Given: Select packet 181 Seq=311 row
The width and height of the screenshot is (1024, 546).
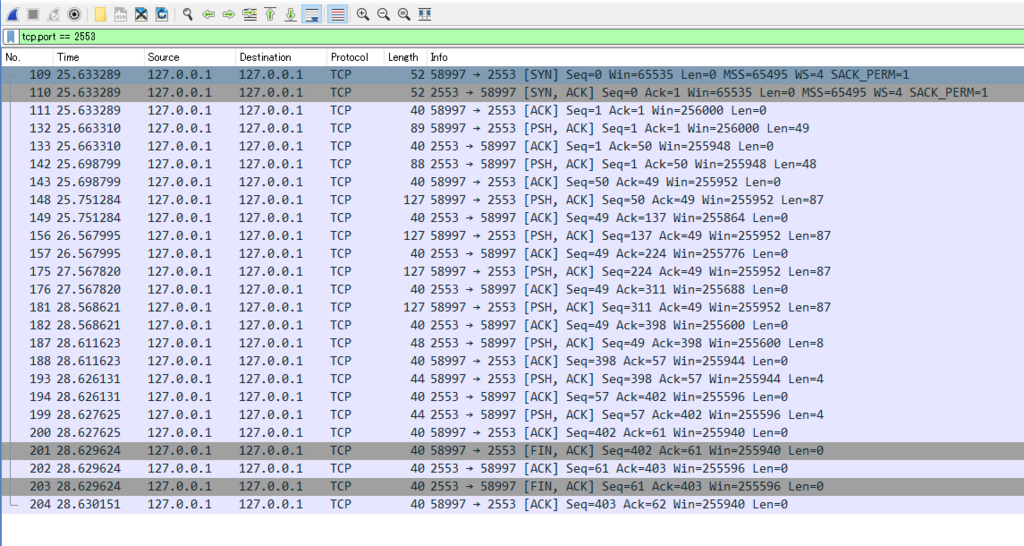Looking at the screenshot, I should pos(512,307).
